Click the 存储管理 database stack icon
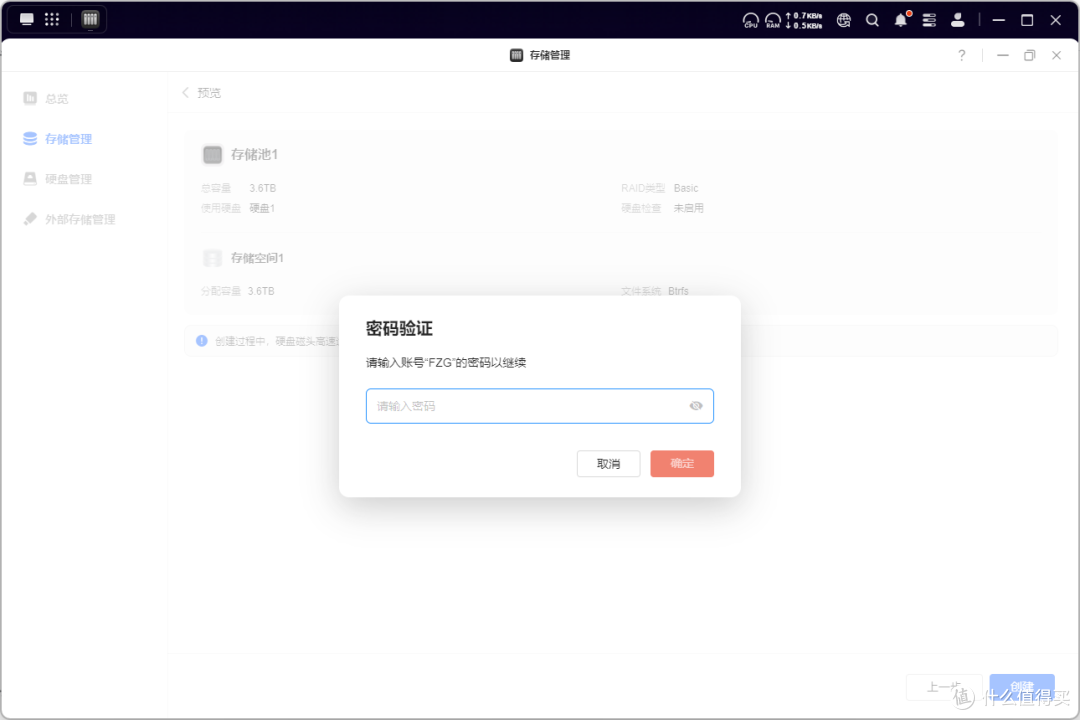Image resolution: width=1080 pixels, height=720 pixels. tap(30, 138)
